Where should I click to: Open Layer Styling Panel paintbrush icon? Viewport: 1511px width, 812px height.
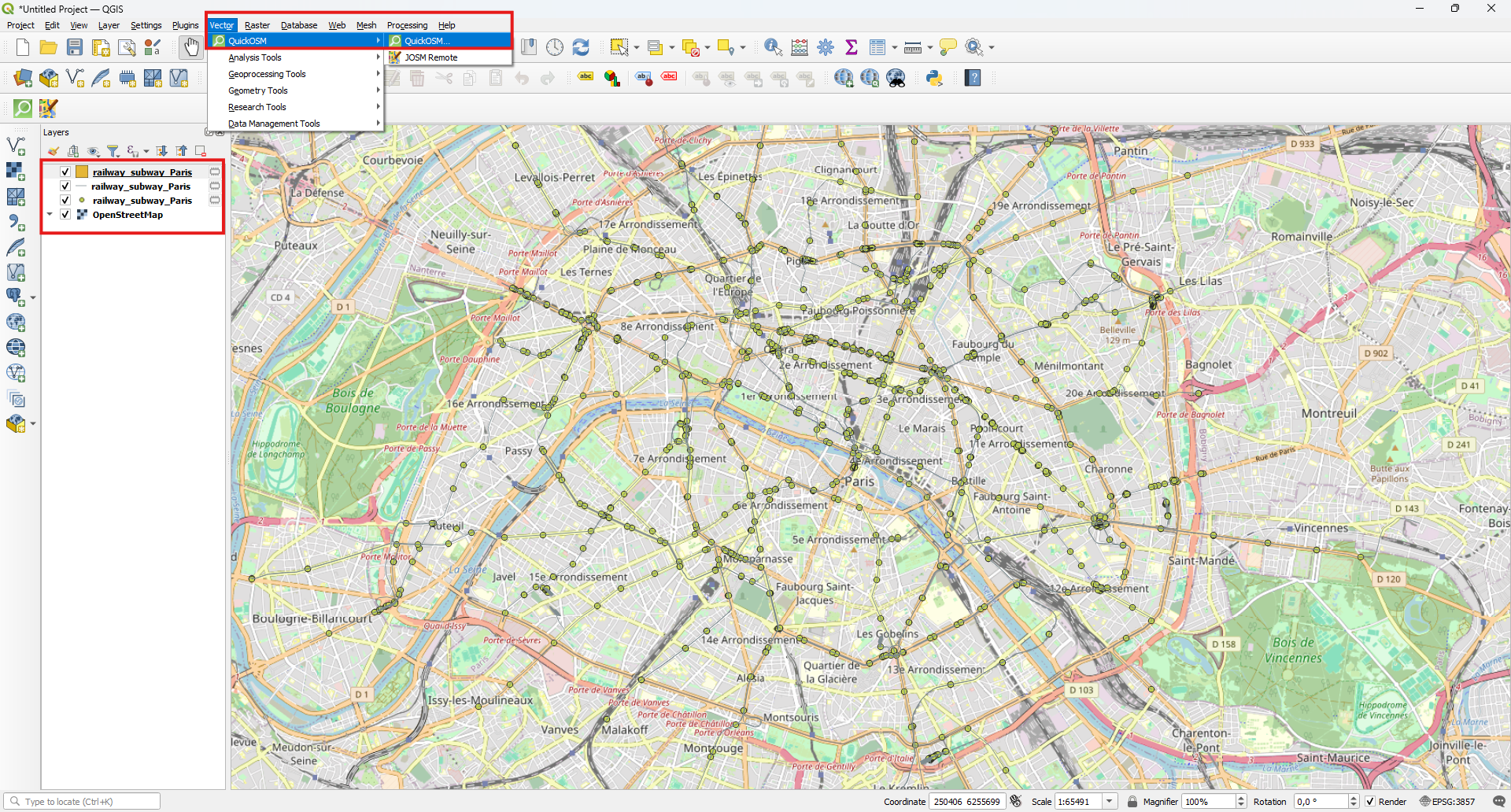coord(53,151)
